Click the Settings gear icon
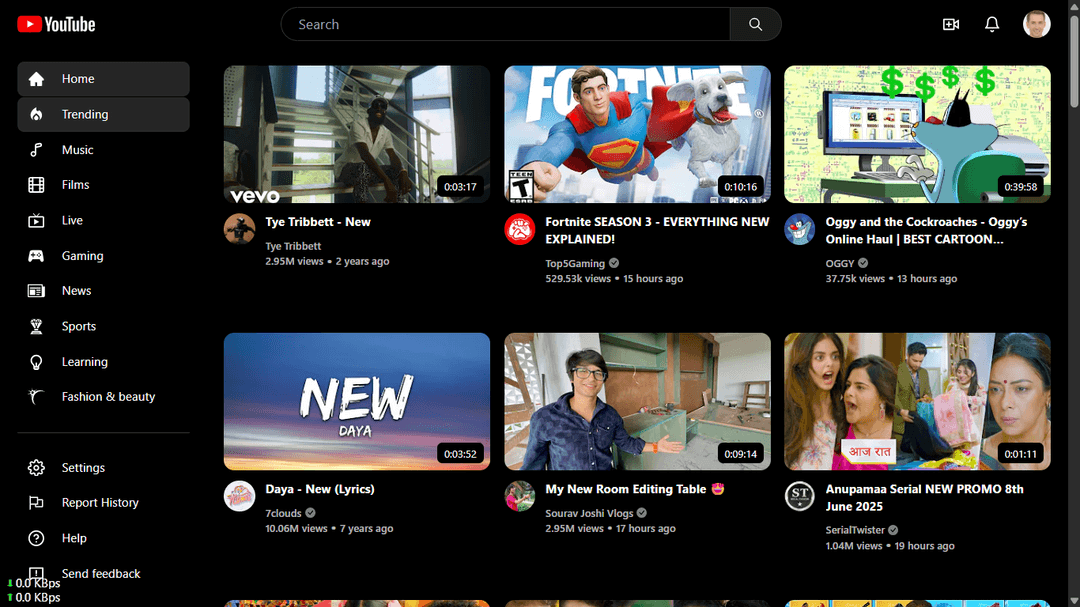 37,468
